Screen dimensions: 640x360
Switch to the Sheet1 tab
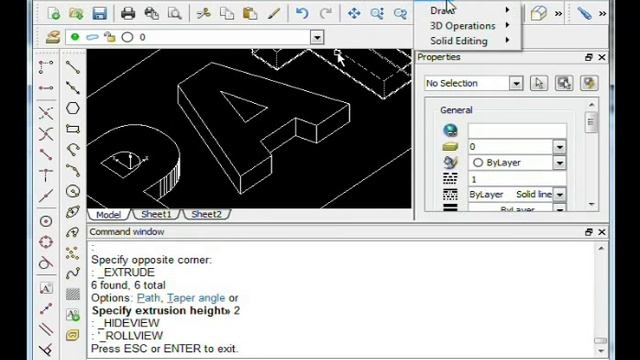click(156, 214)
